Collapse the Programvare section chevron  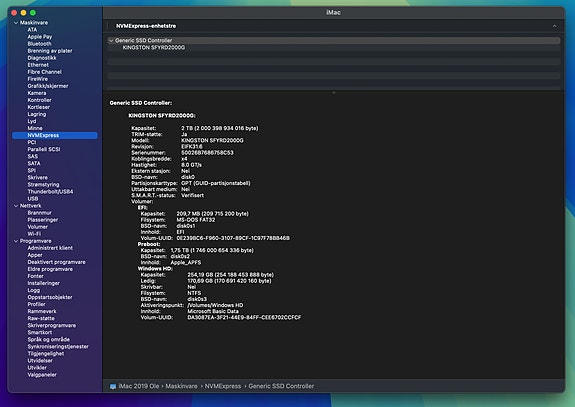coord(16,241)
